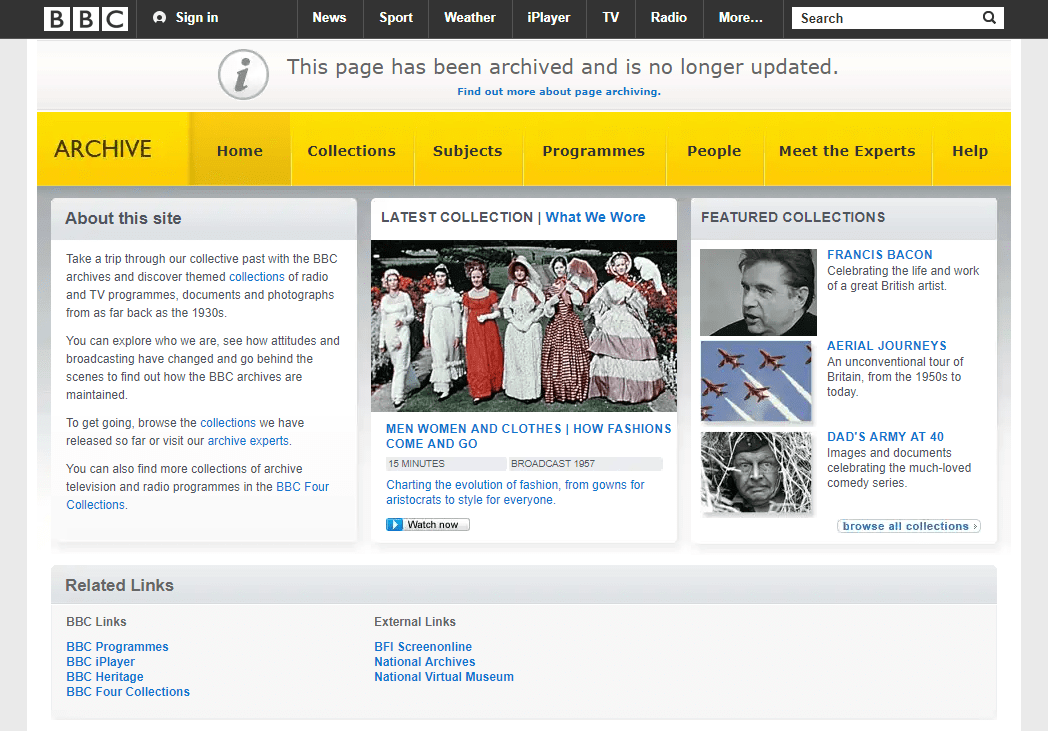Open the BBC Heritage link
Viewport: 1048px width, 731px height.
(x=105, y=677)
